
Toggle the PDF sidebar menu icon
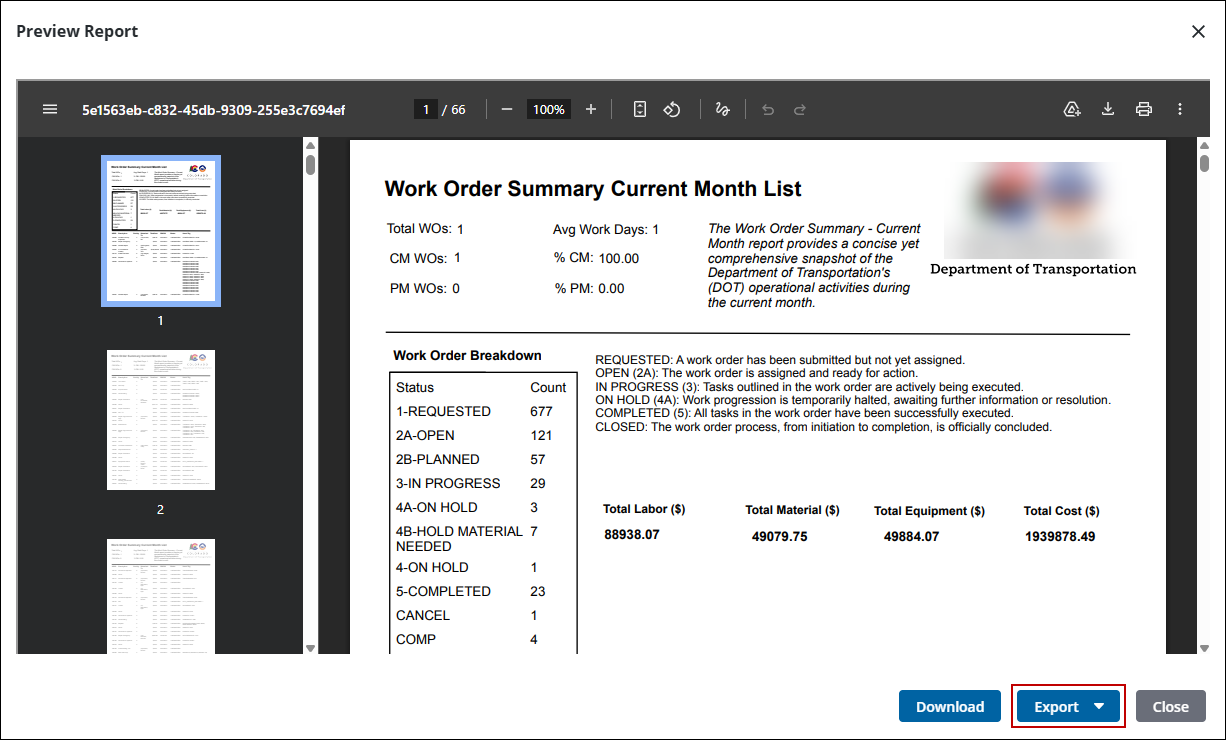point(50,110)
